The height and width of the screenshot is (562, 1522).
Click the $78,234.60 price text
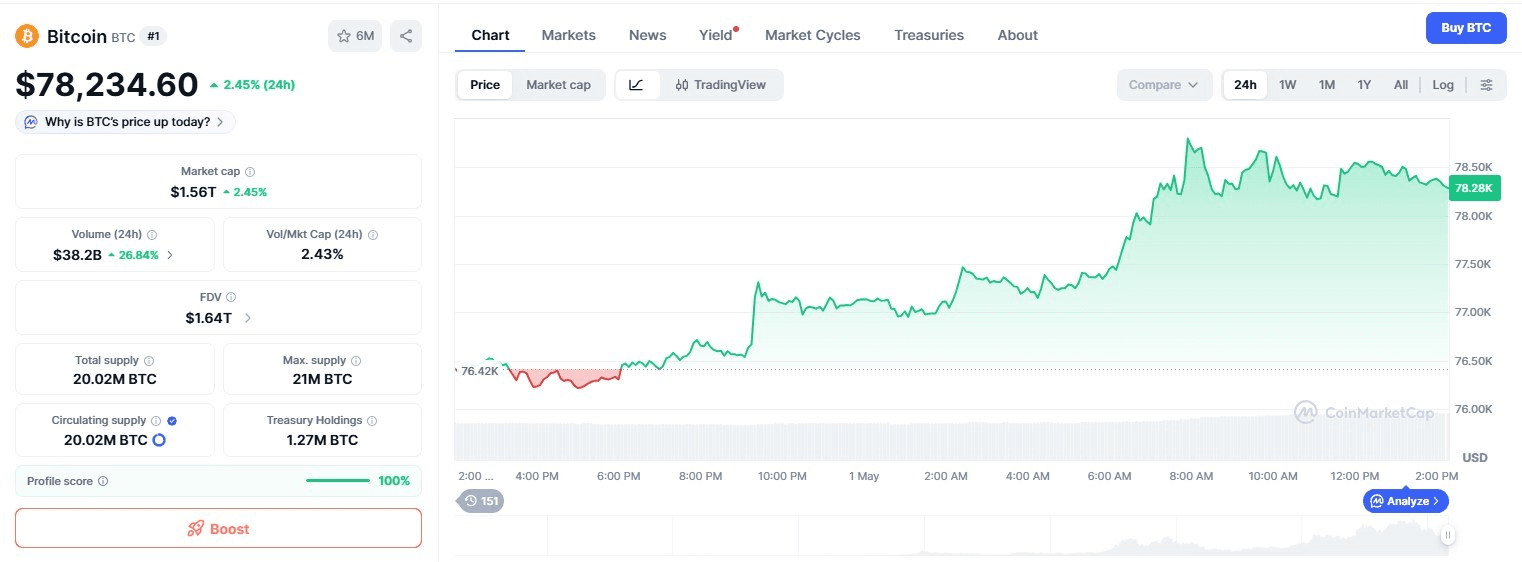107,85
